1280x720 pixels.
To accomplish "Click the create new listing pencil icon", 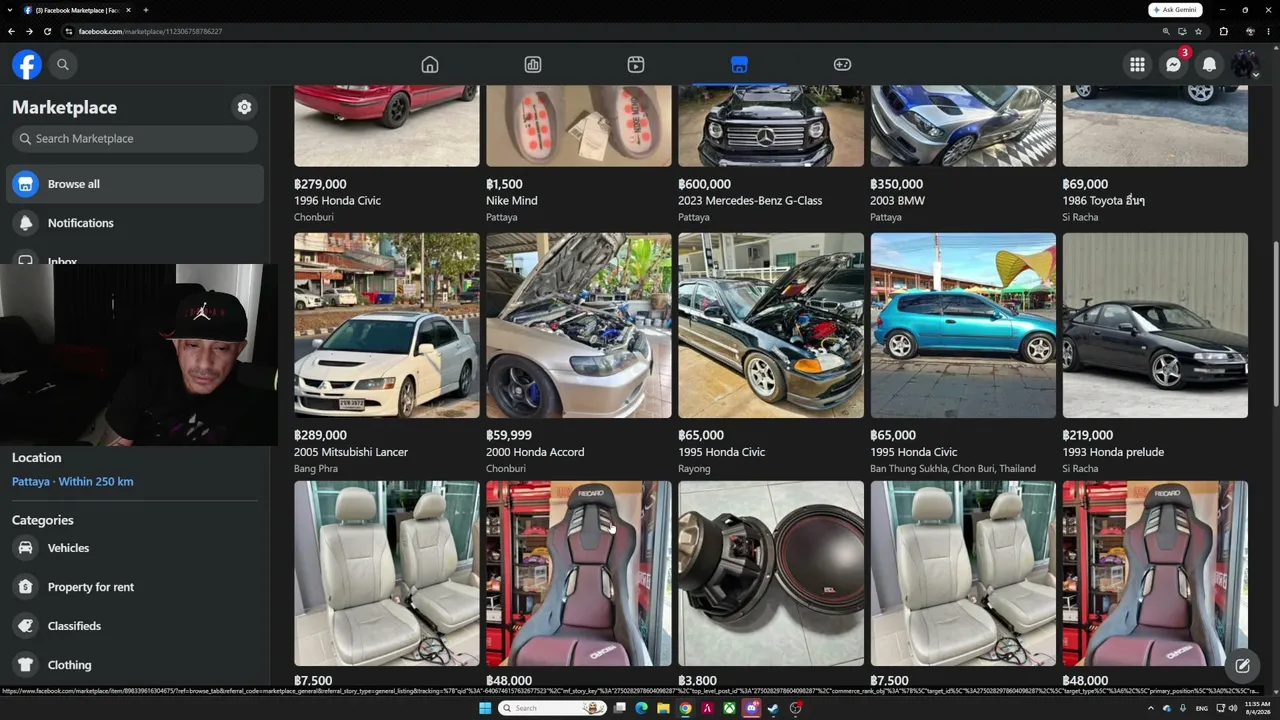I will point(1242,665).
